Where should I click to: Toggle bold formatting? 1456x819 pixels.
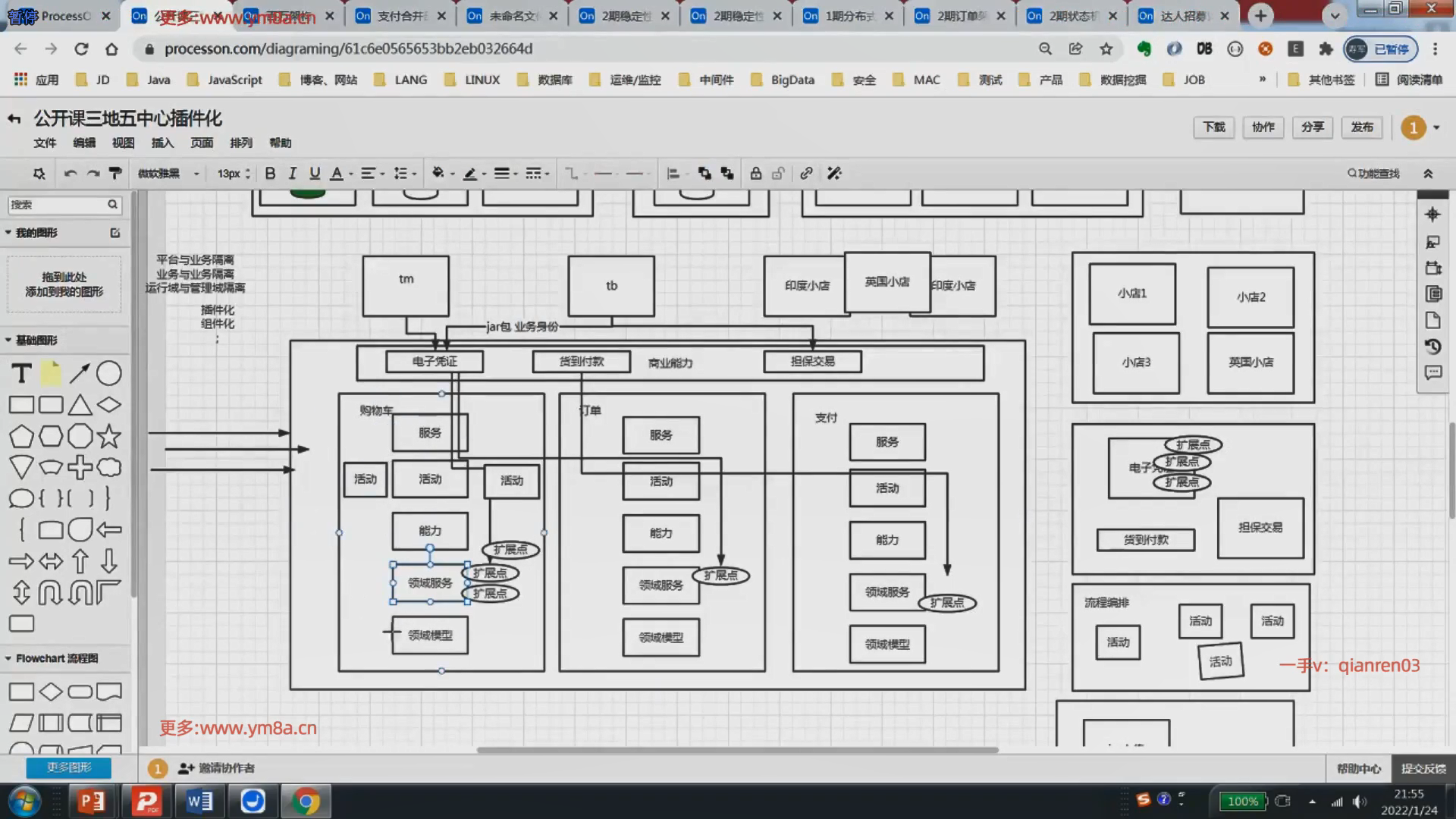(x=270, y=174)
